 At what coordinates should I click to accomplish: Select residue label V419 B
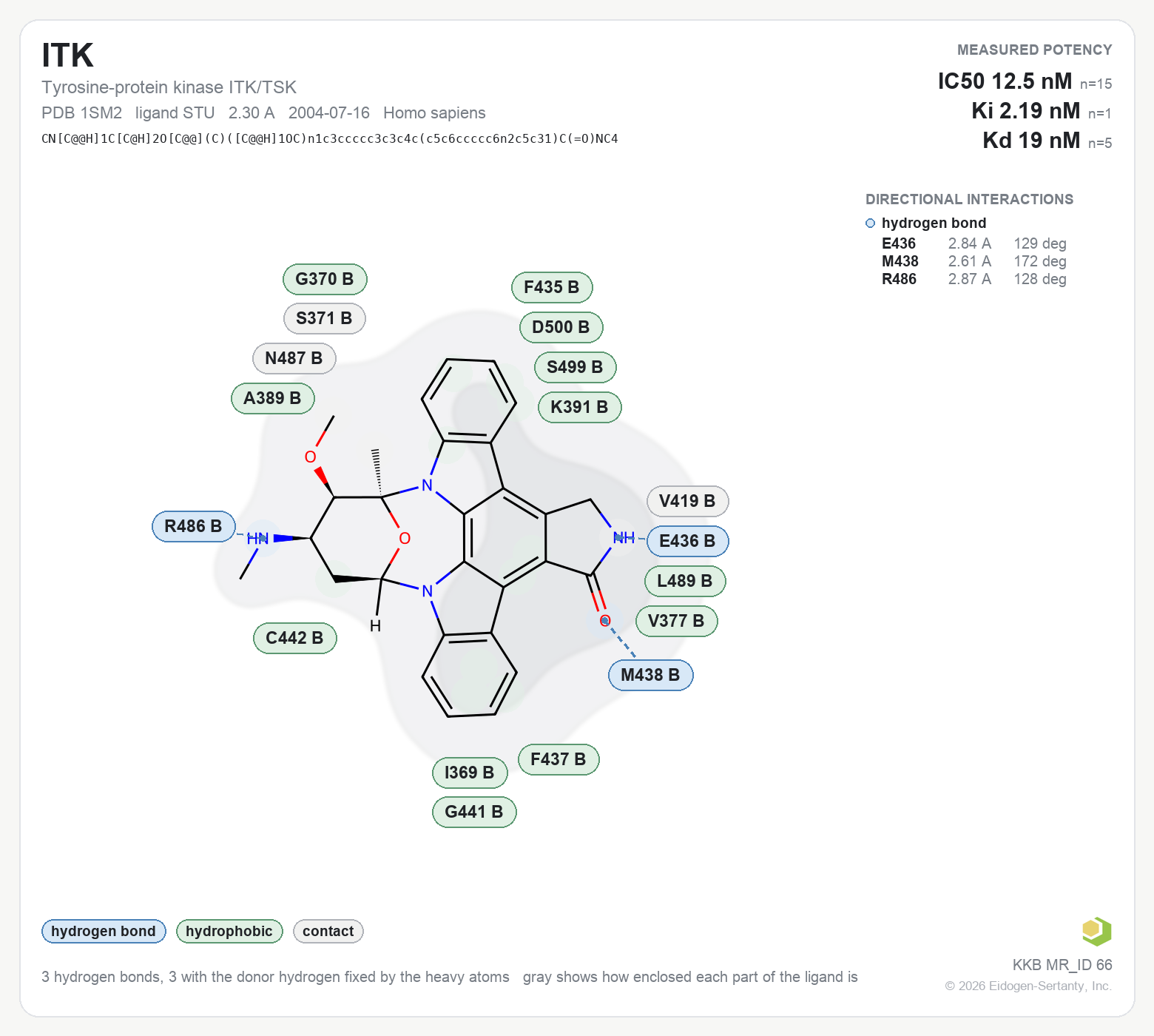tap(687, 501)
